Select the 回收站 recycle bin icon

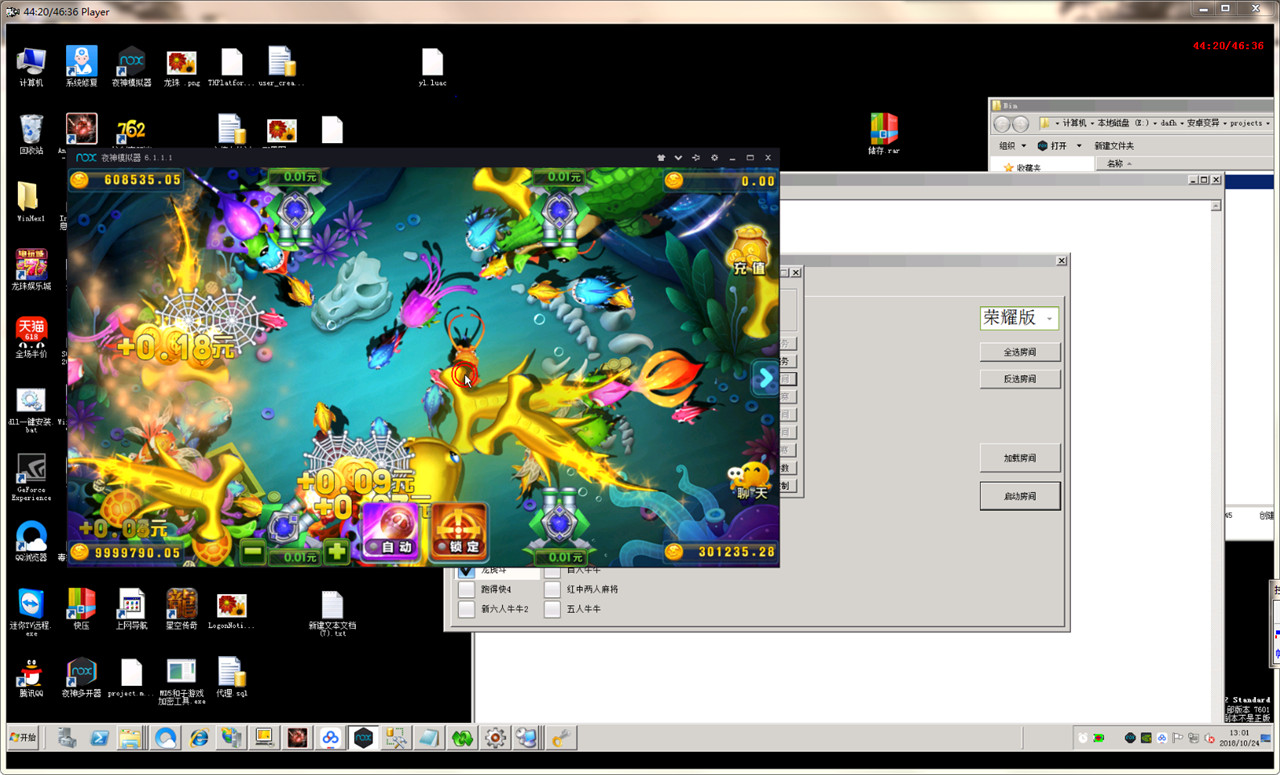tap(31, 130)
